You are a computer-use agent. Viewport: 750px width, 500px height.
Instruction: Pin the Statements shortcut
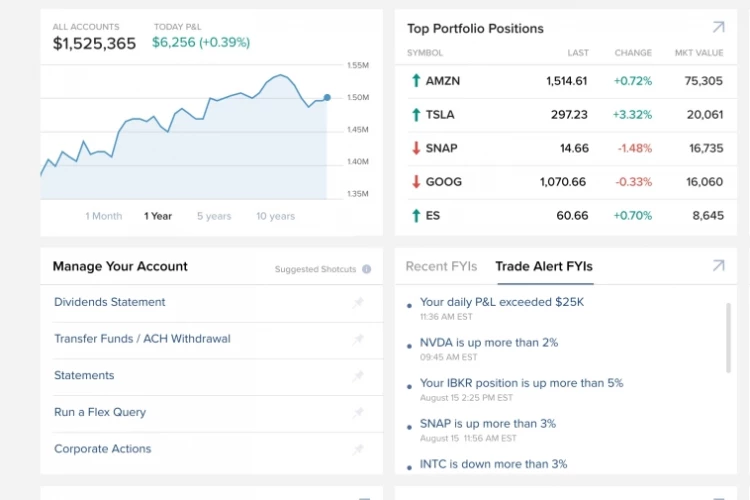click(x=358, y=376)
